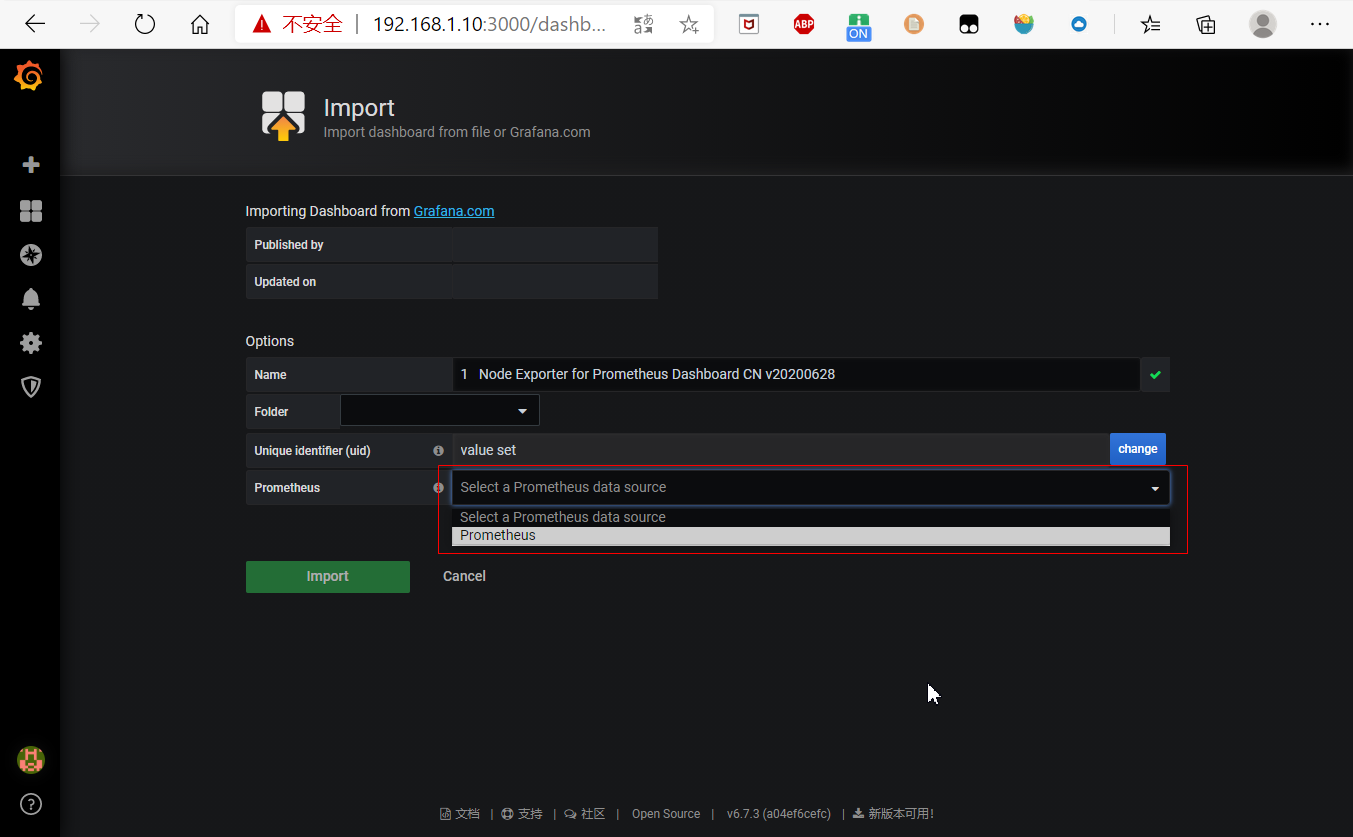Open the browser profile avatar
Viewport: 1353px width, 837px height.
click(x=1263, y=24)
